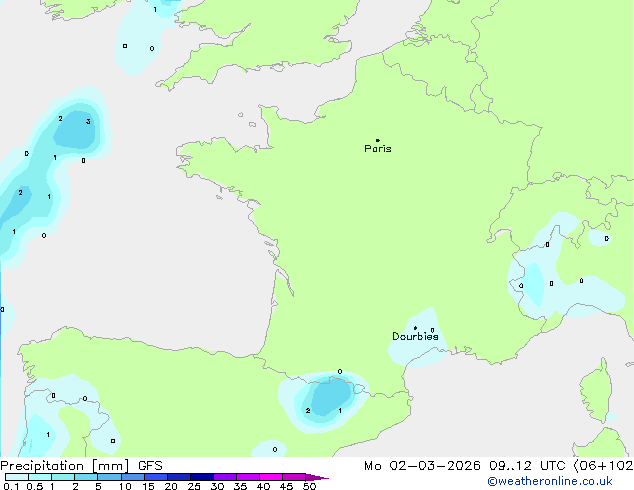
Task: Click the legend label 25
Action: coord(194,486)
